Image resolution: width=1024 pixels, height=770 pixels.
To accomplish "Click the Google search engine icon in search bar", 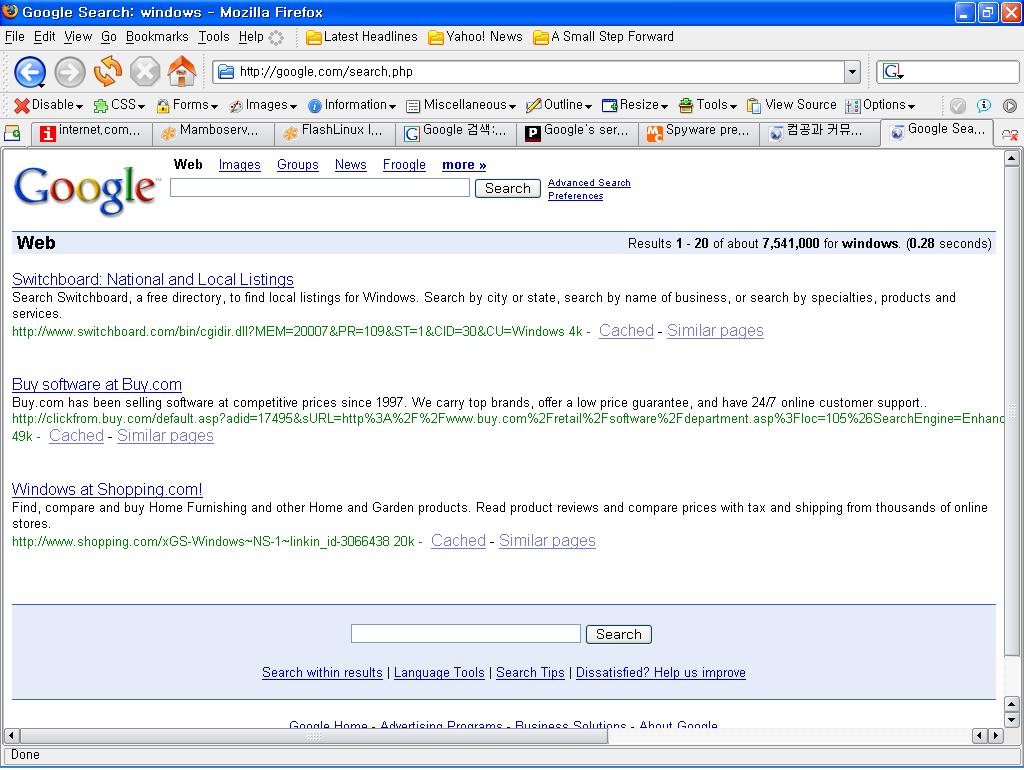I will pyautogui.click(x=893, y=71).
